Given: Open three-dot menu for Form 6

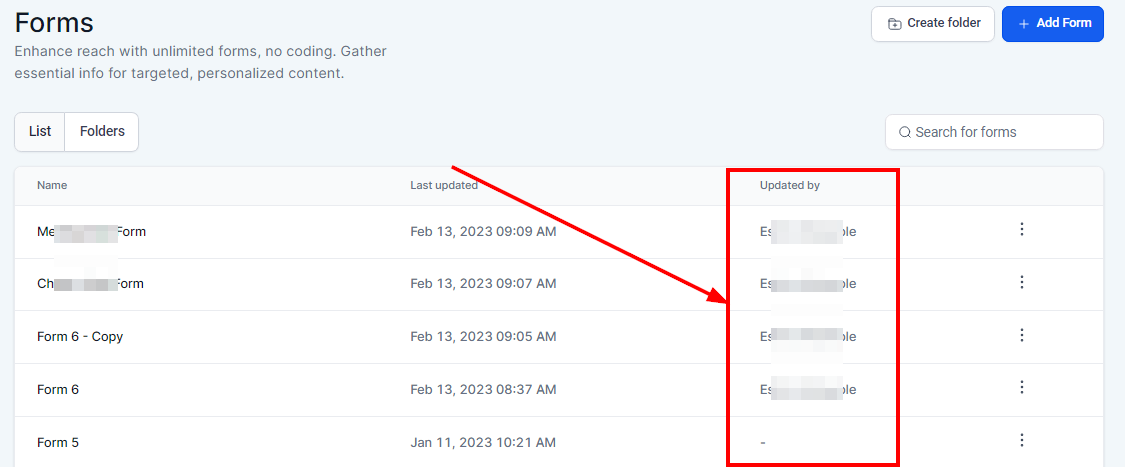Looking at the screenshot, I should 1021,388.
